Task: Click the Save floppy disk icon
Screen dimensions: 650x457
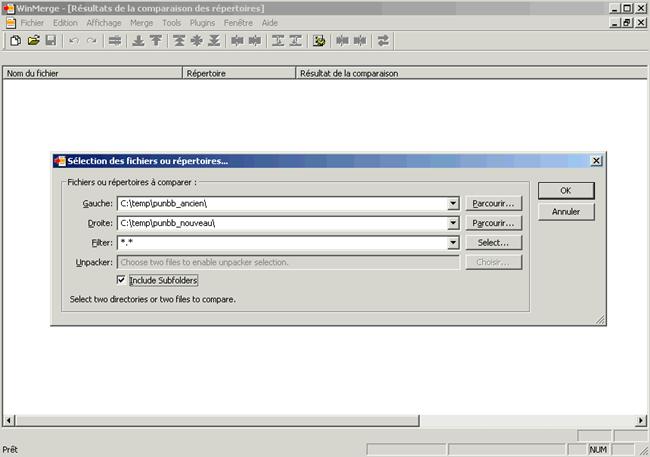Action: click(49, 41)
